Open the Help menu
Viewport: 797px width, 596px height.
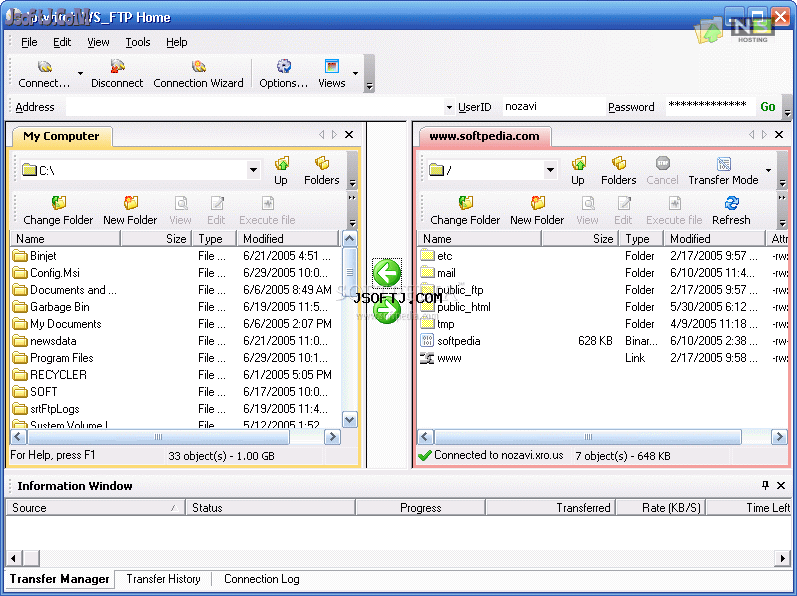(x=176, y=42)
